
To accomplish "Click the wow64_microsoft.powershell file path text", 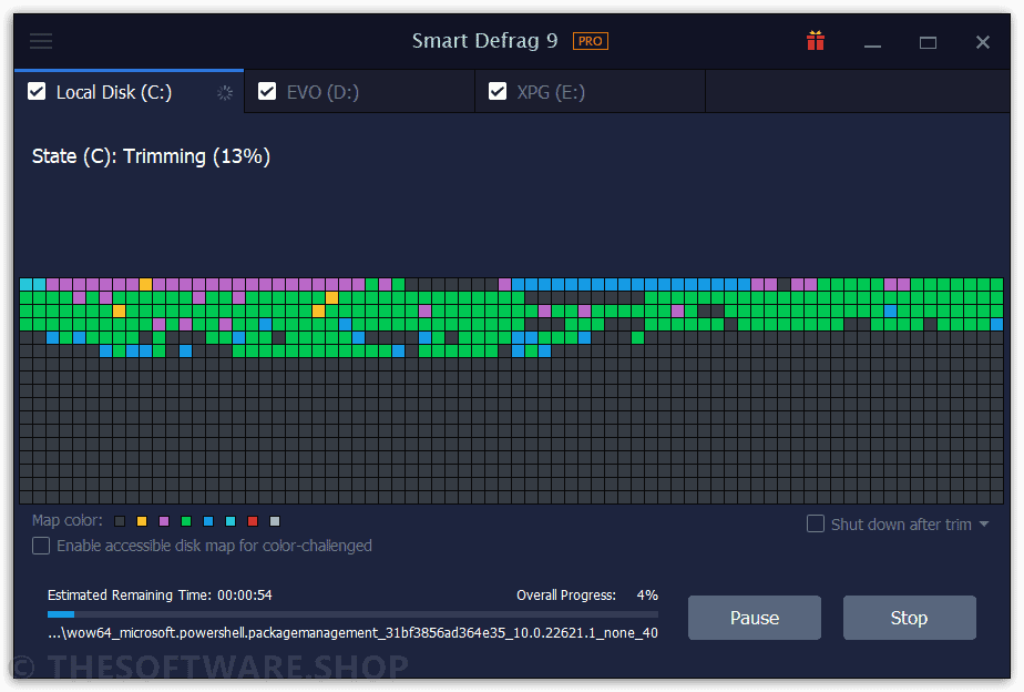I will 353,633.
